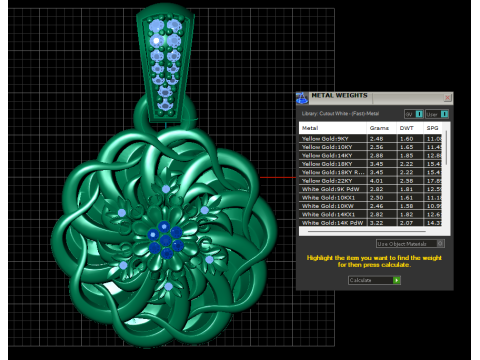Select Yellow Gold:18KY R... row

pyautogui.click(x=370, y=172)
